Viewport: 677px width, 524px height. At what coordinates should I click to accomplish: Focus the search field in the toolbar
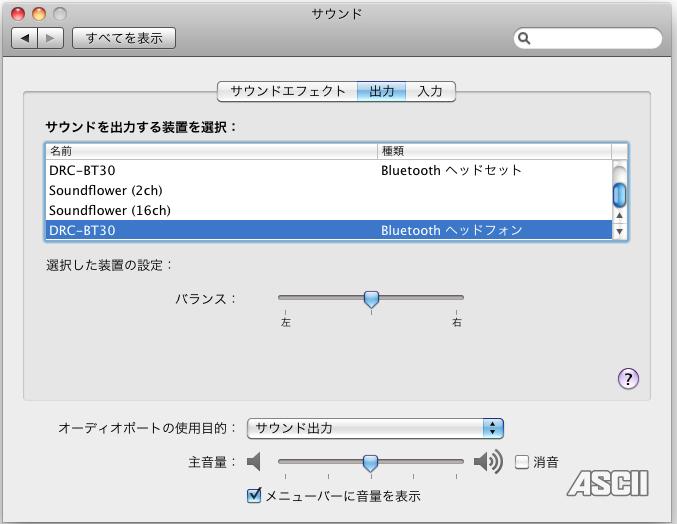588,38
